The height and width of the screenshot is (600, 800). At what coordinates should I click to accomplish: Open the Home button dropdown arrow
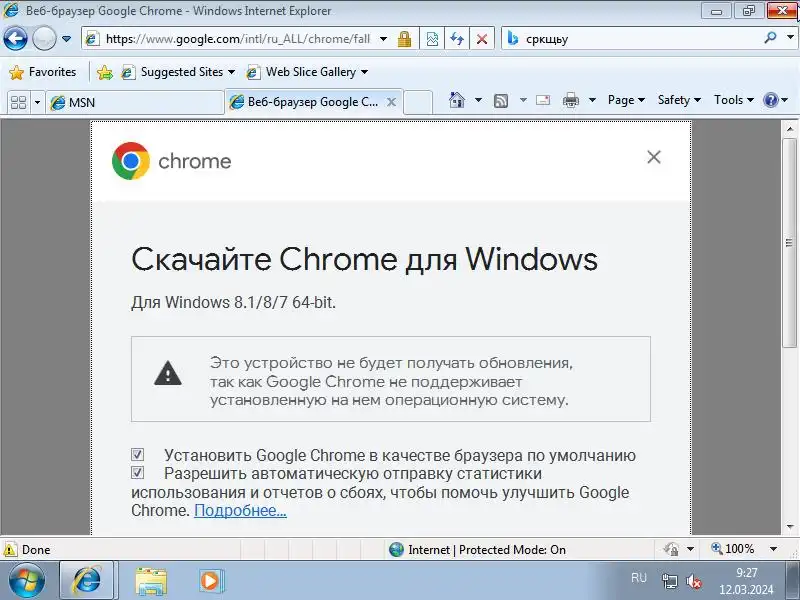click(x=478, y=100)
